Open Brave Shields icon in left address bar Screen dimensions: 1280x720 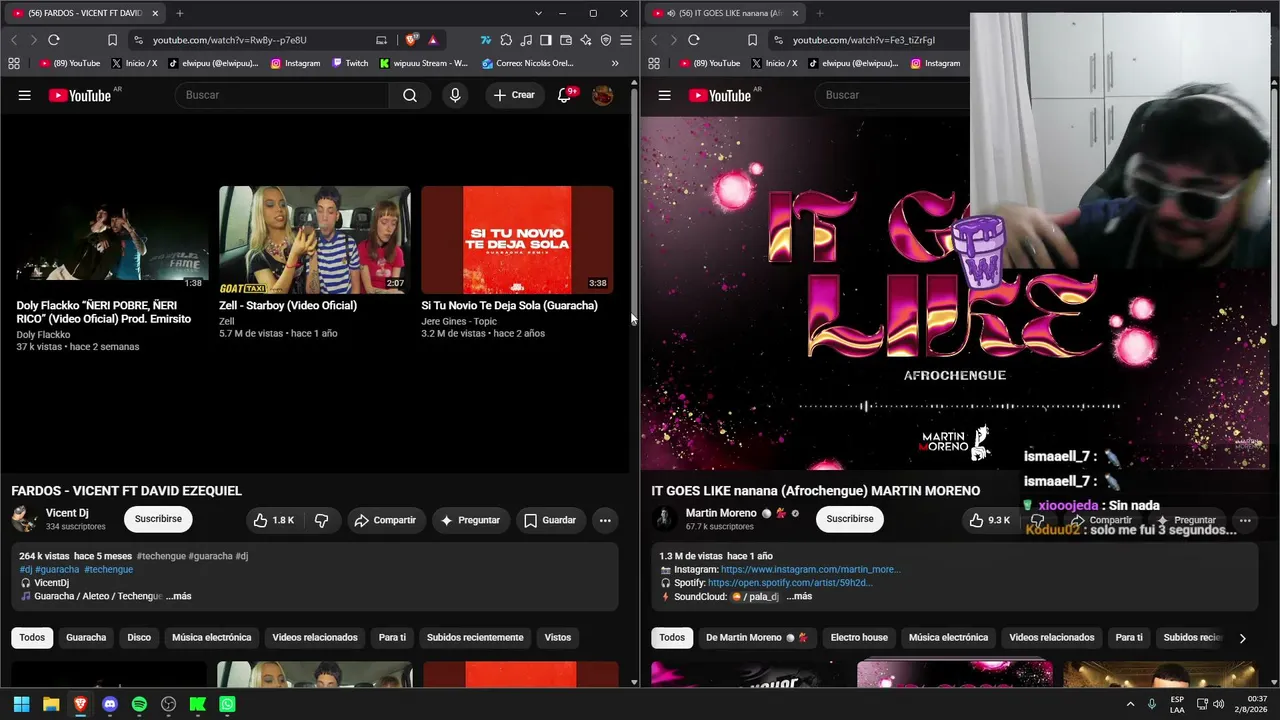[411, 40]
